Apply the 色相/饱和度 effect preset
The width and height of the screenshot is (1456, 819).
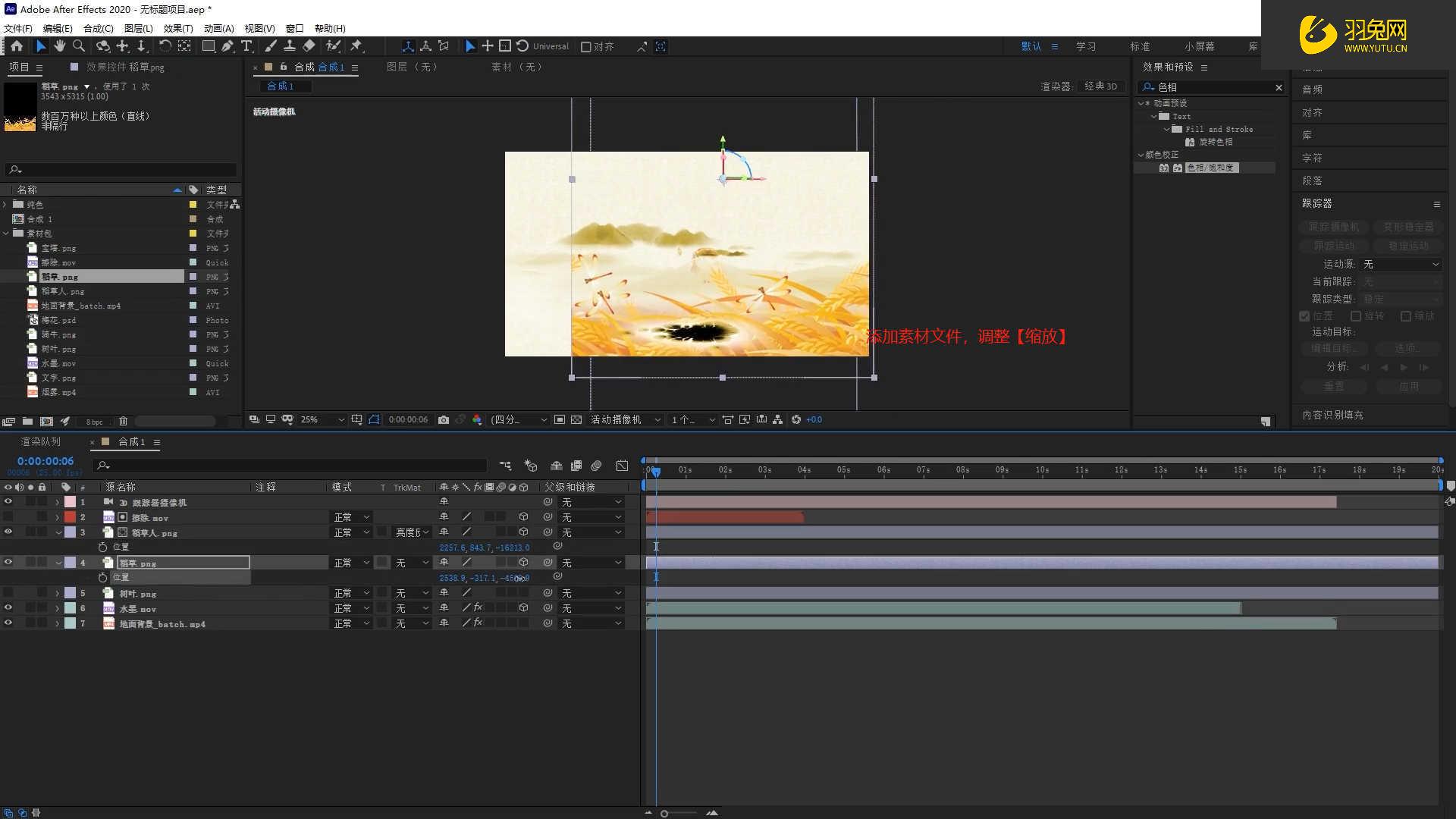tap(1211, 168)
